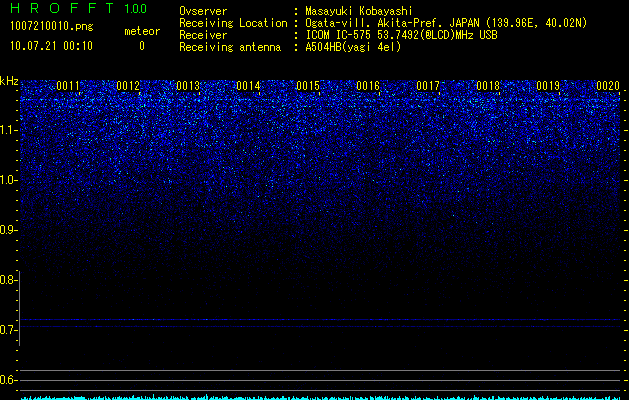Viewport: 629px width, 400px height.
Task: Click the 1.1 kHz axis label
Action: point(8,130)
